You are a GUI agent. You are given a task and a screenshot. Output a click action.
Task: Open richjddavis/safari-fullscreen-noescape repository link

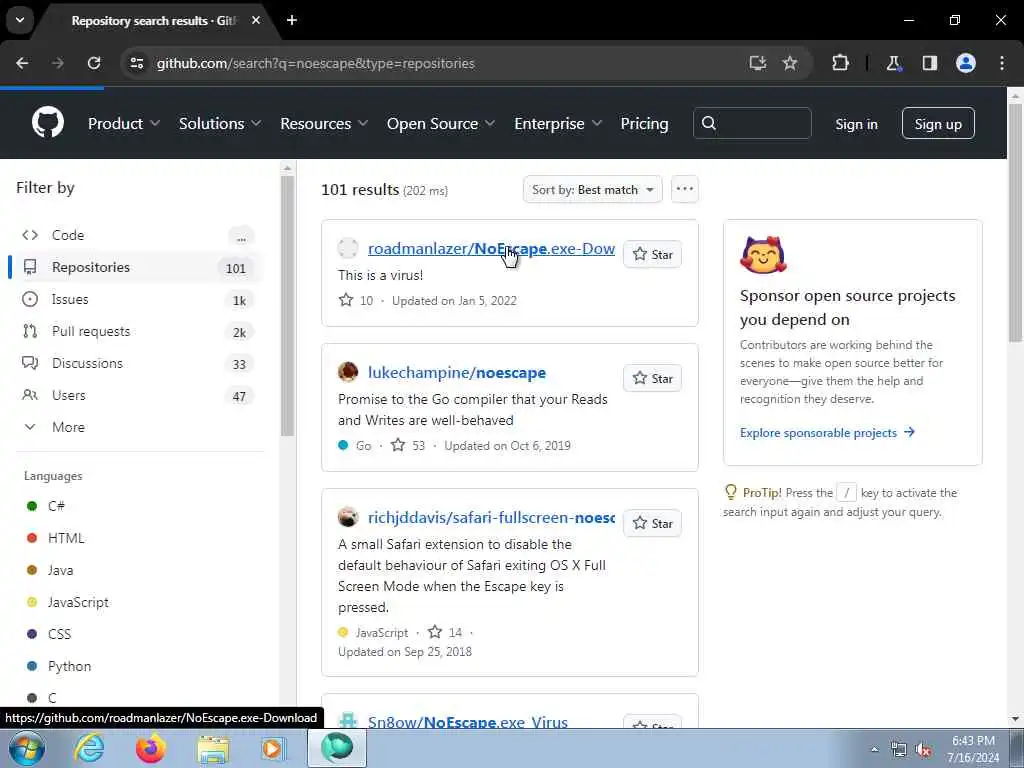[x=491, y=518]
